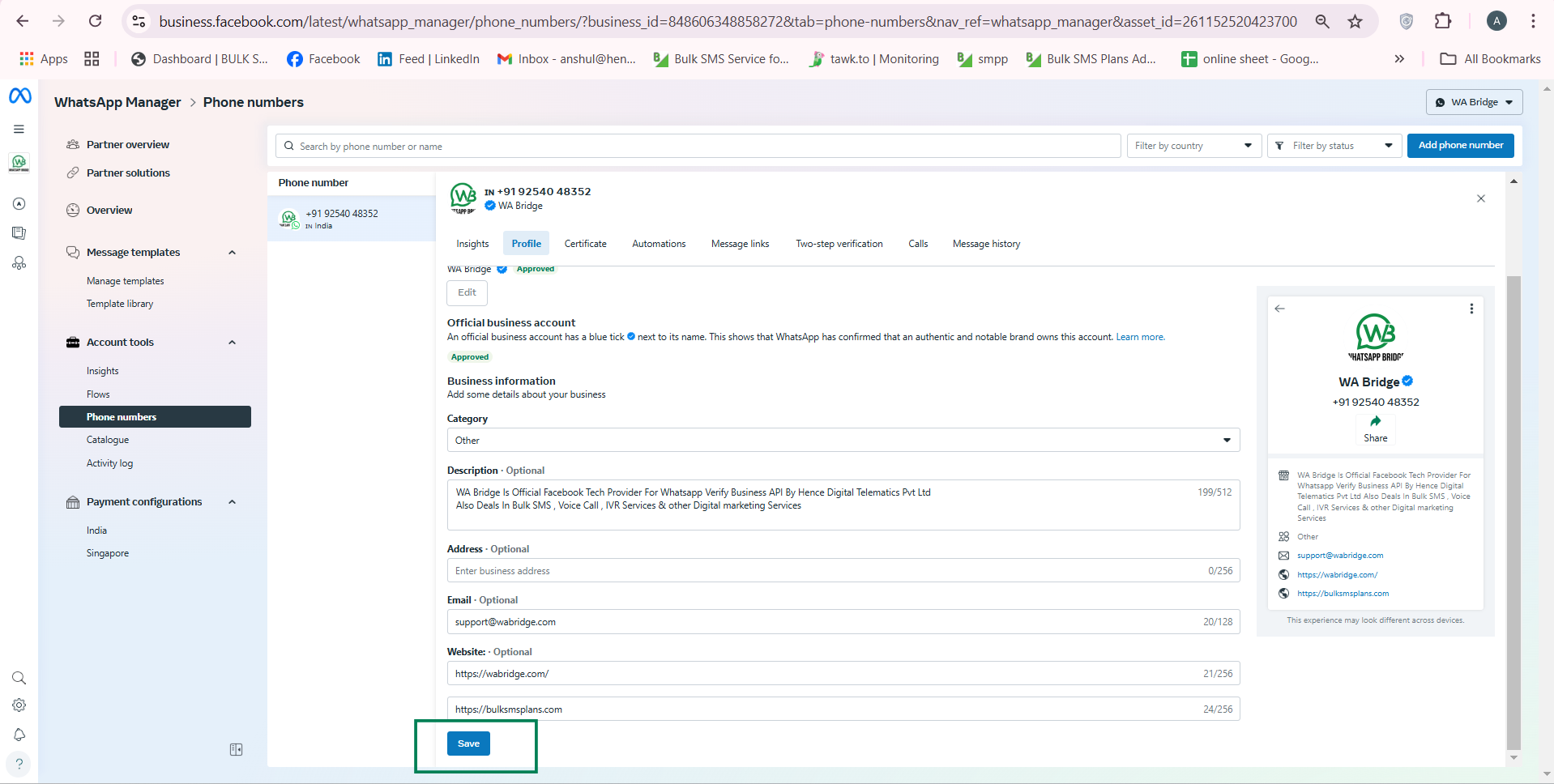Click the Save button
This screenshot has width=1554, height=784.
[x=468, y=744]
